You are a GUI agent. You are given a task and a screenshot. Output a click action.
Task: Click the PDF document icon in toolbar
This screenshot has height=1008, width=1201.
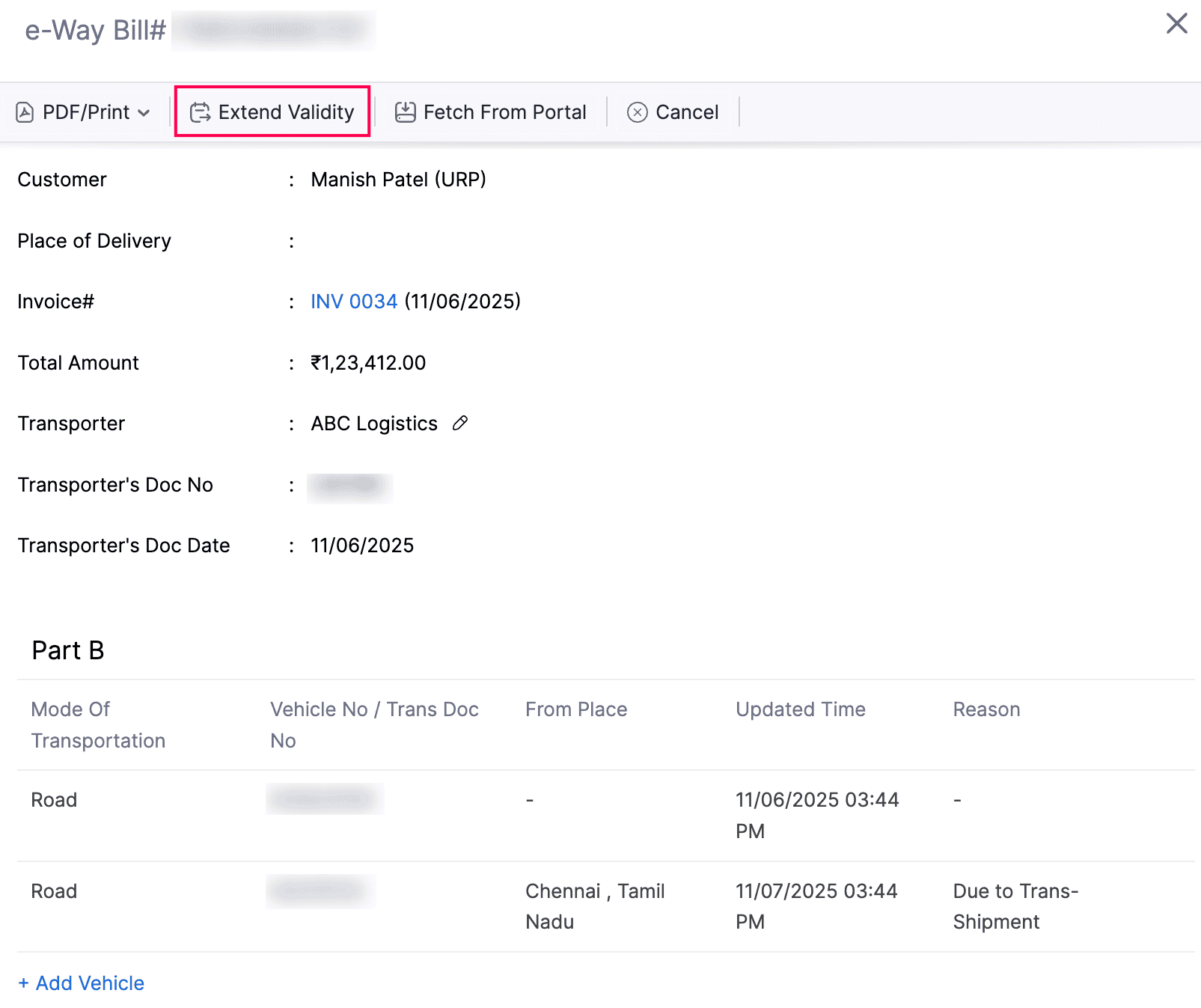coord(25,112)
